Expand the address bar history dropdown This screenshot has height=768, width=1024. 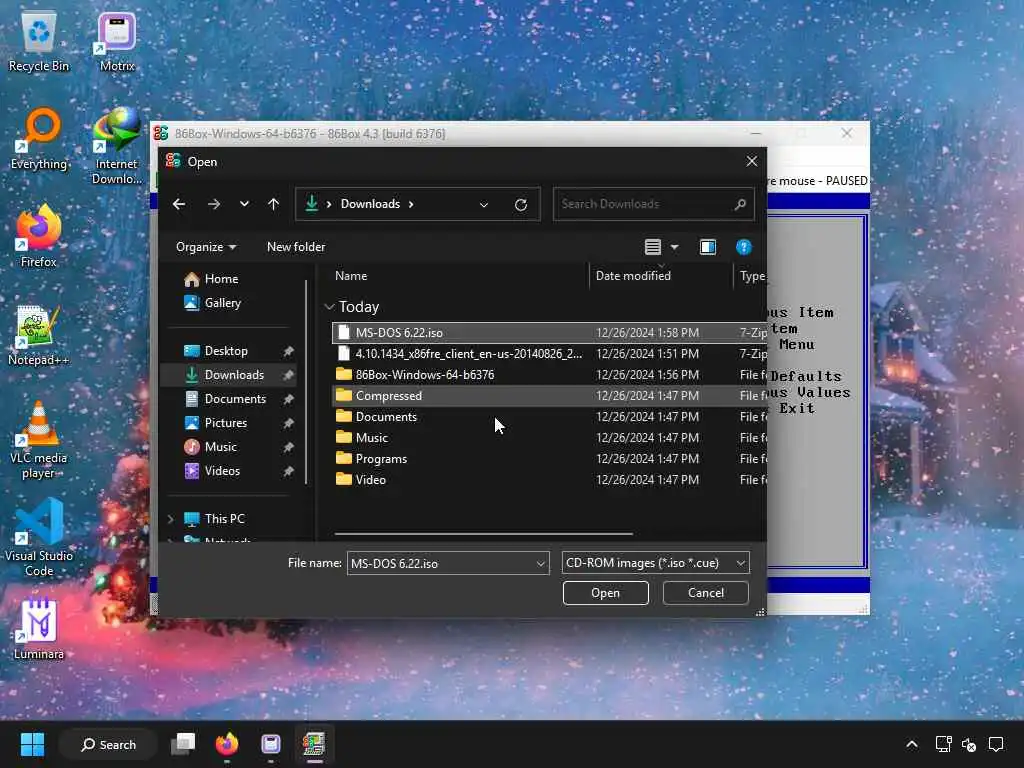pyautogui.click(x=484, y=204)
